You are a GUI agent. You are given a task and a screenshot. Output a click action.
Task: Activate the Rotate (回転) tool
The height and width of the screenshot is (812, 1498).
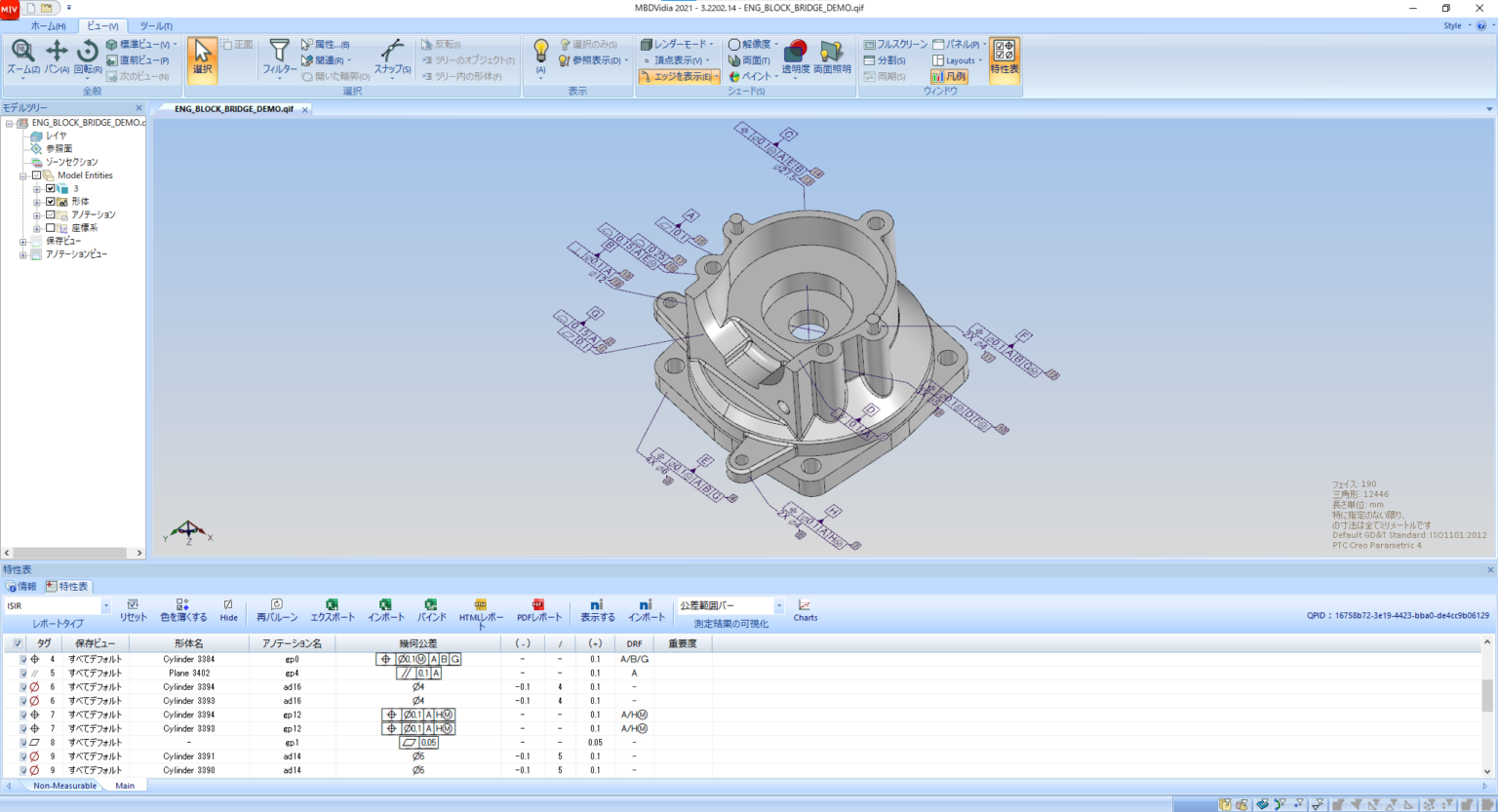[88, 53]
